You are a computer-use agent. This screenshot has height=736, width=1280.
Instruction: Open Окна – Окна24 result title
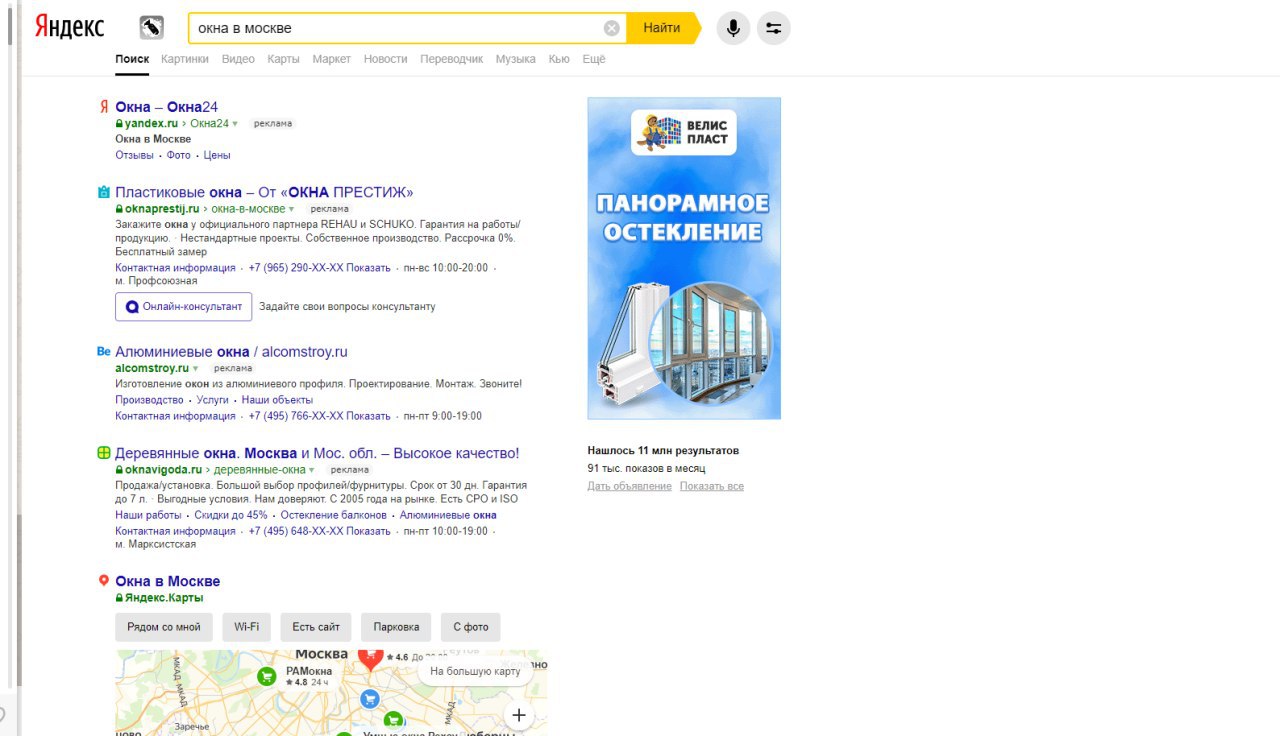tap(166, 107)
